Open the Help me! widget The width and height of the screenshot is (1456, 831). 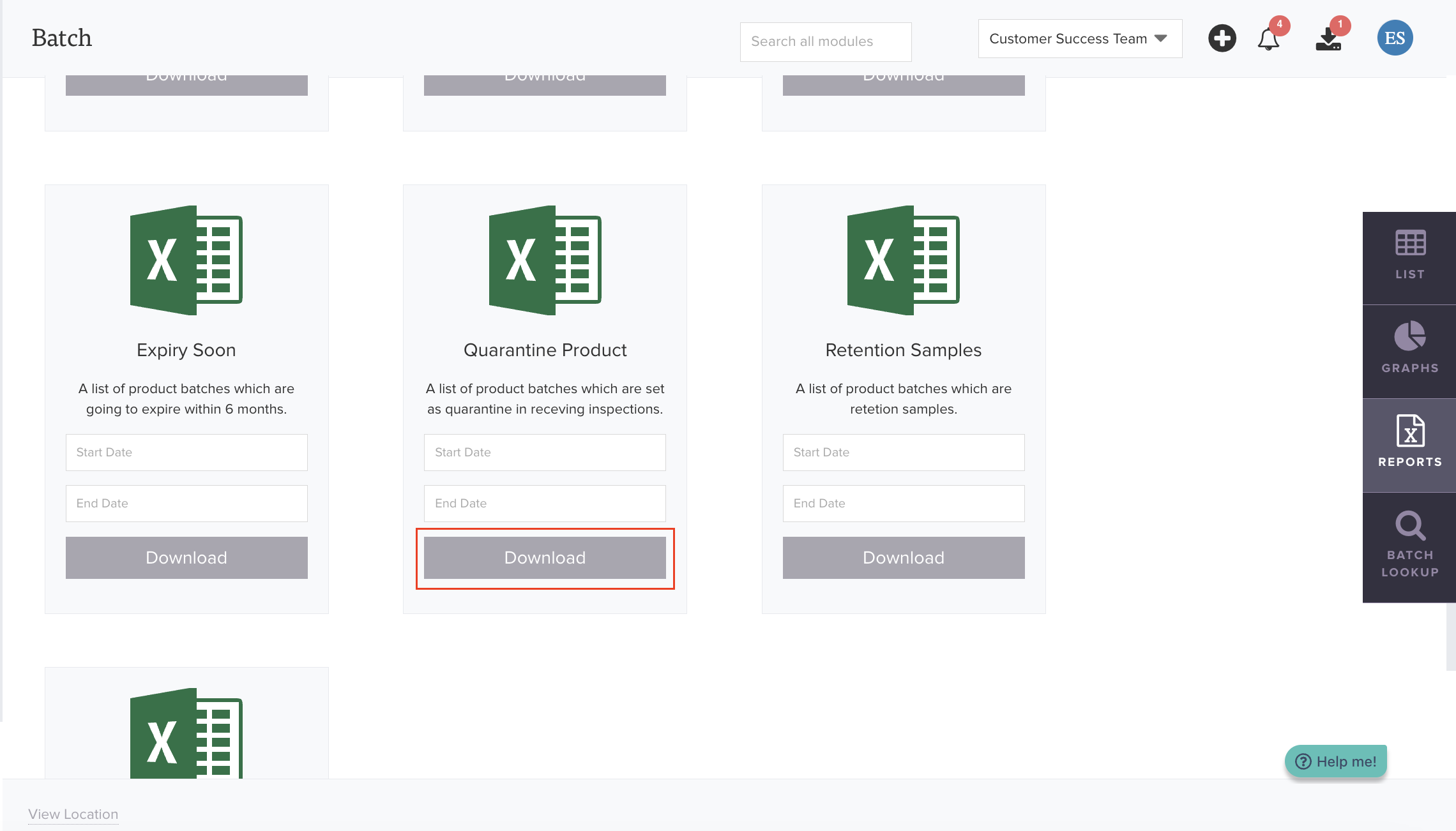point(1336,761)
